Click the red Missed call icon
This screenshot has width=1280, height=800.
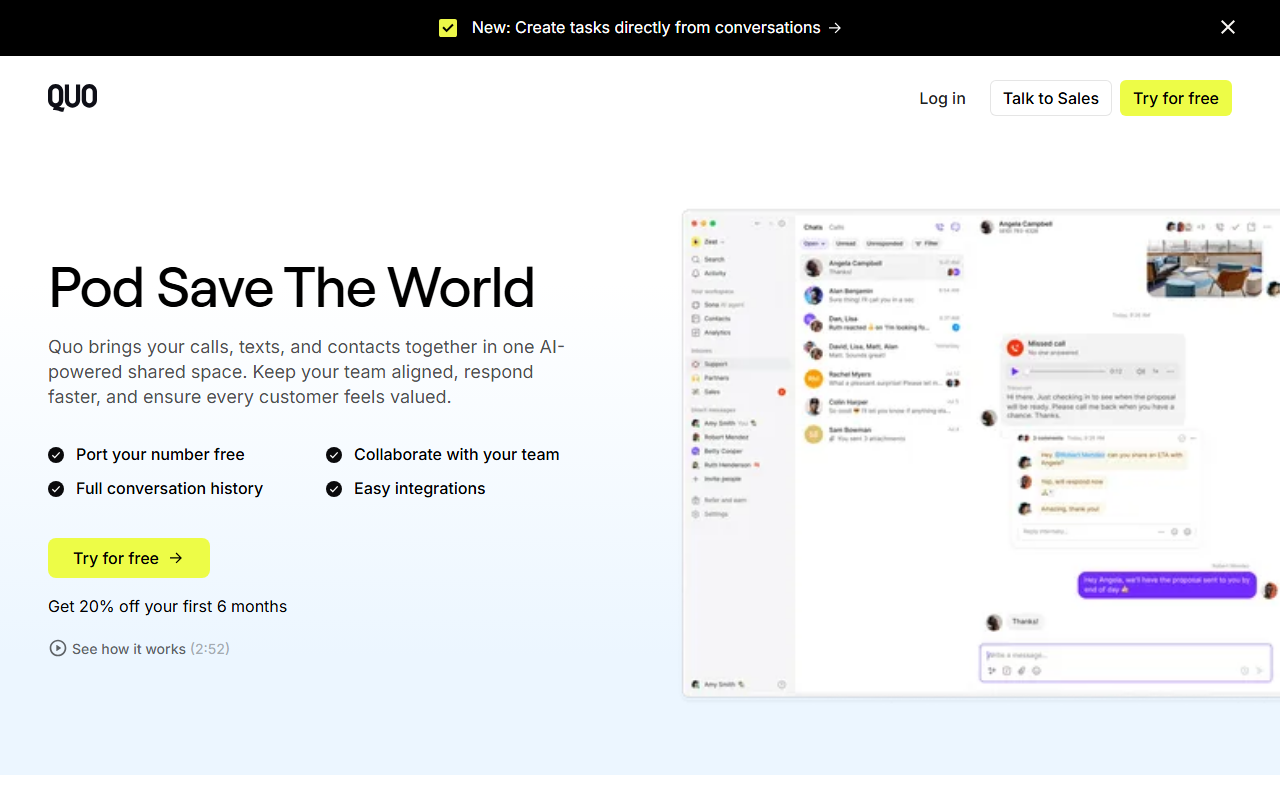(1015, 348)
